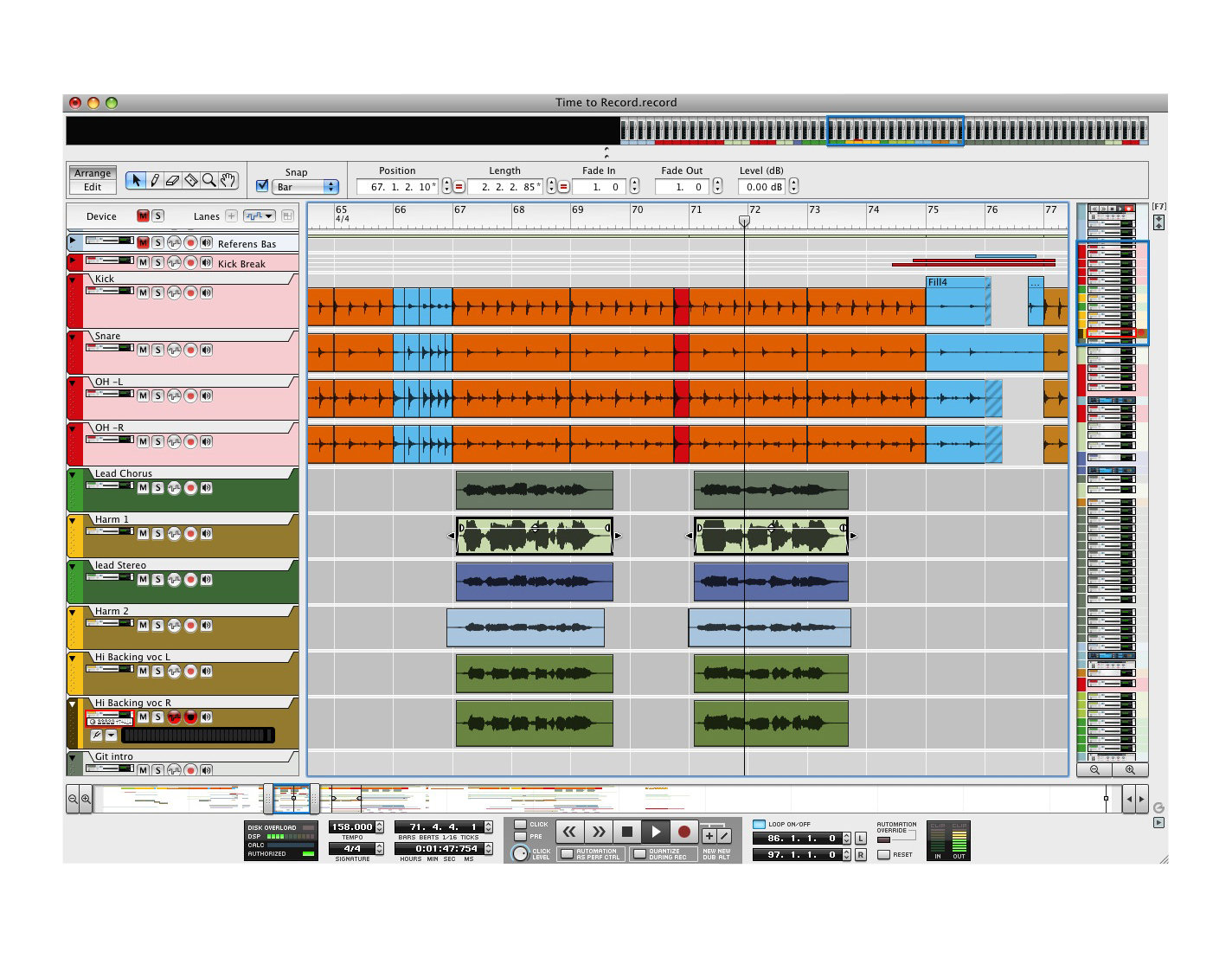The width and height of the screenshot is (1232, 958).
Task: Click the Rewind transport button
Action: coord(569,832)
